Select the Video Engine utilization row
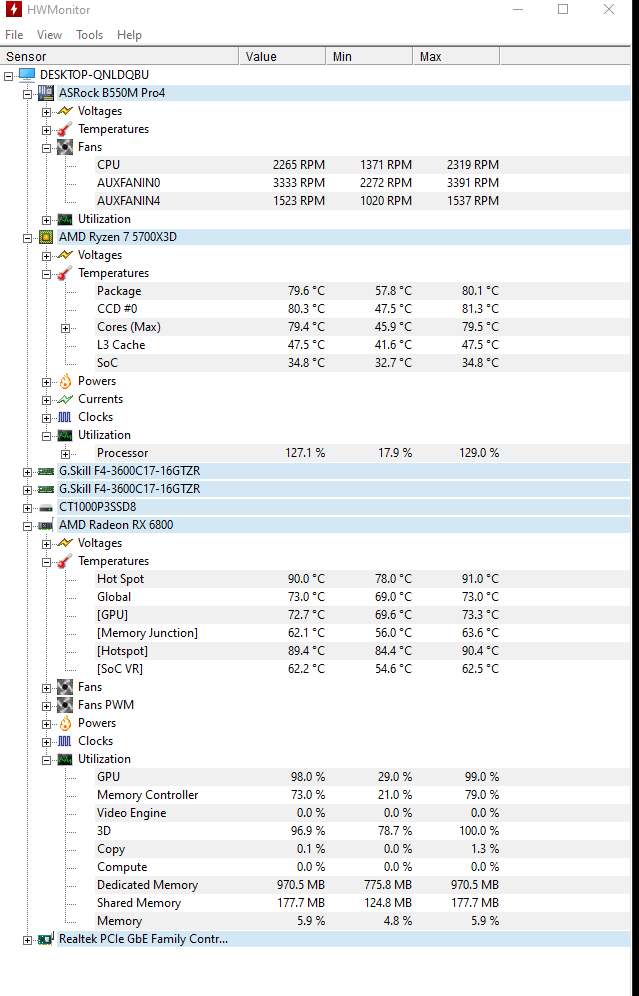 (297, 813)
